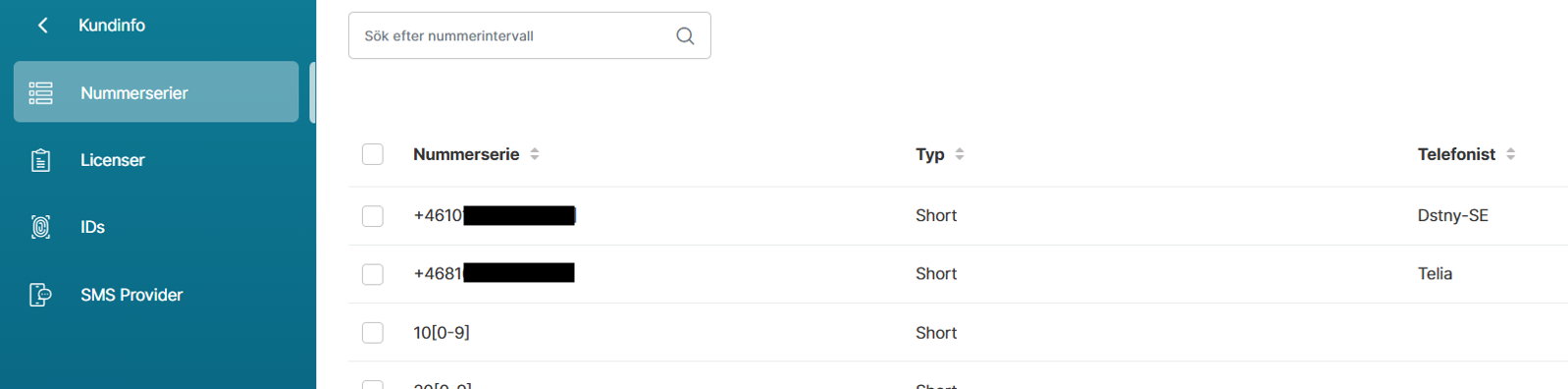Click the sidebar scrollbar handle
The width and height of the screenshot is (1568, 389).
tap(312, 92)
